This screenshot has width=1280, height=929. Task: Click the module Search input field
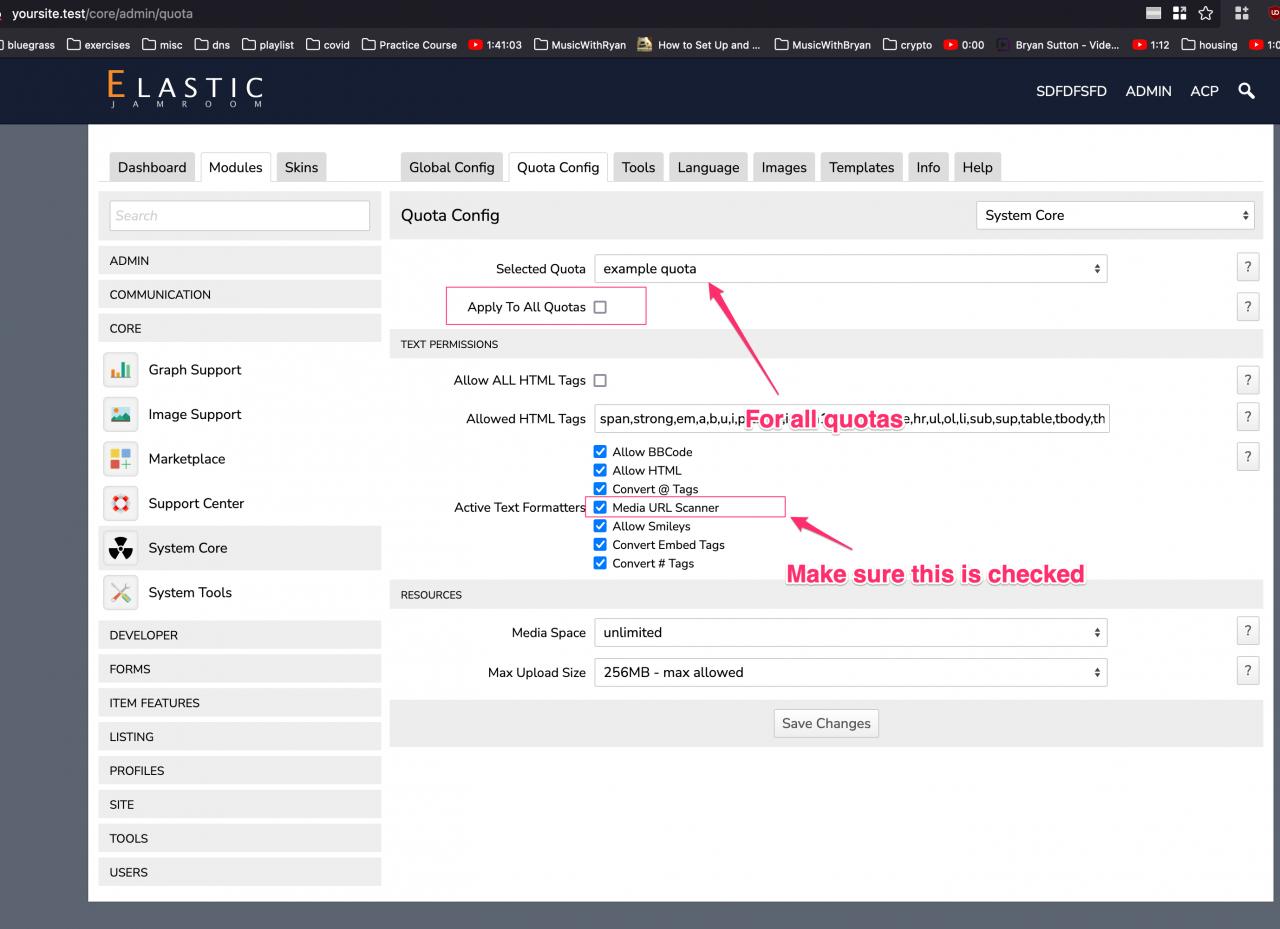tap(240, 215)
